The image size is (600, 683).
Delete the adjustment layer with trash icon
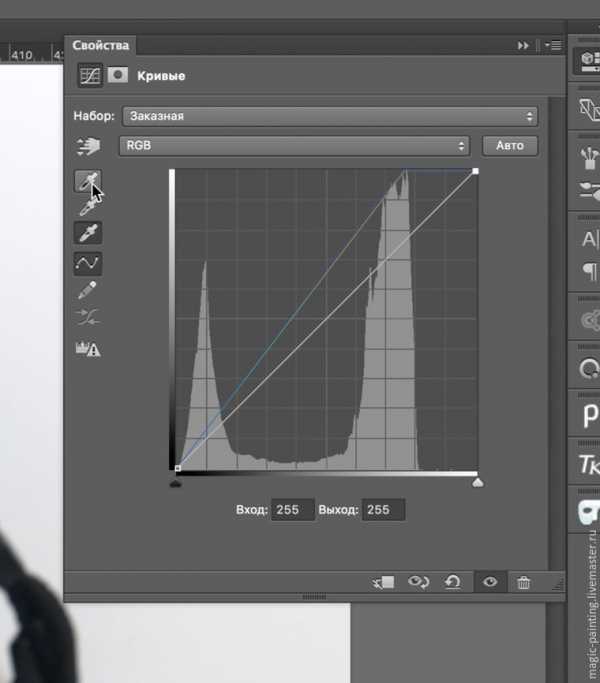(524, 582)
